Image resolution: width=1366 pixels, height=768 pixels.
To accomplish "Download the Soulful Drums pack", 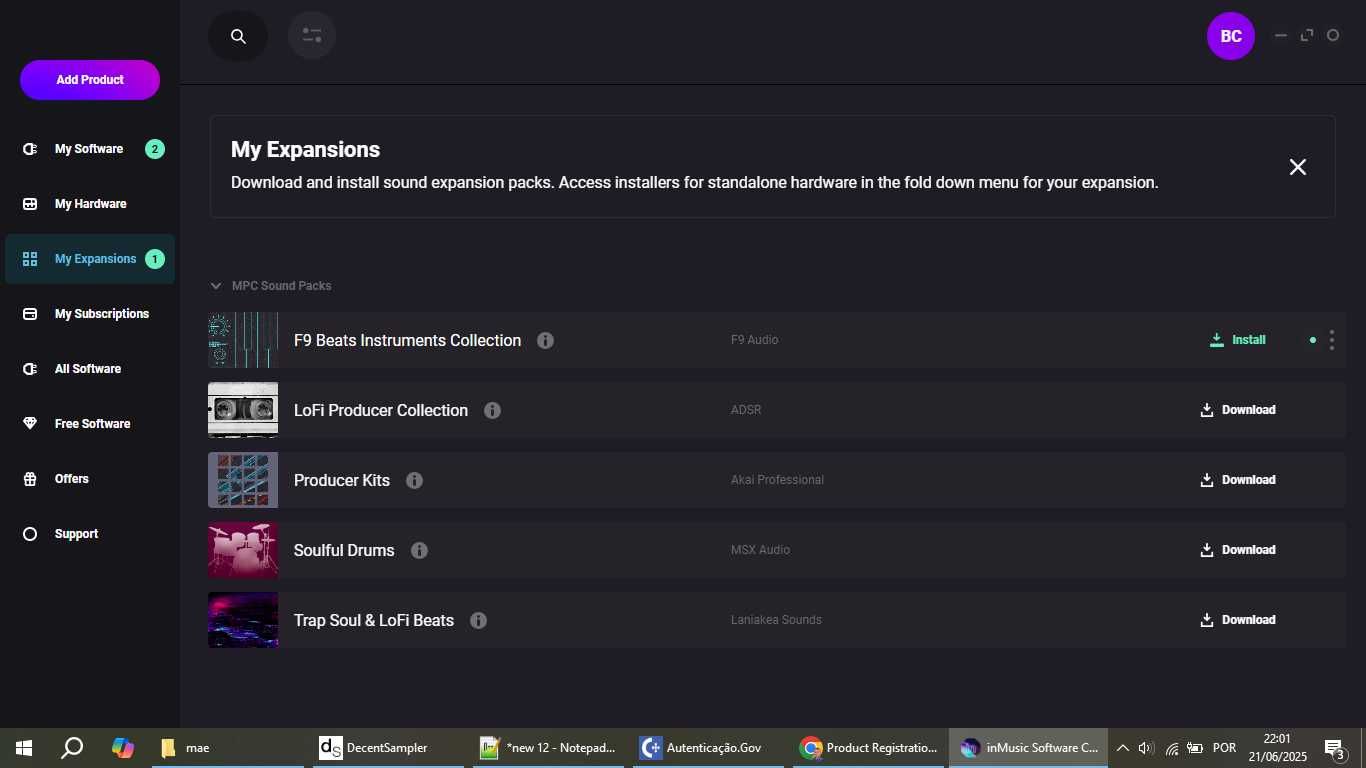I will point(1238,550).
